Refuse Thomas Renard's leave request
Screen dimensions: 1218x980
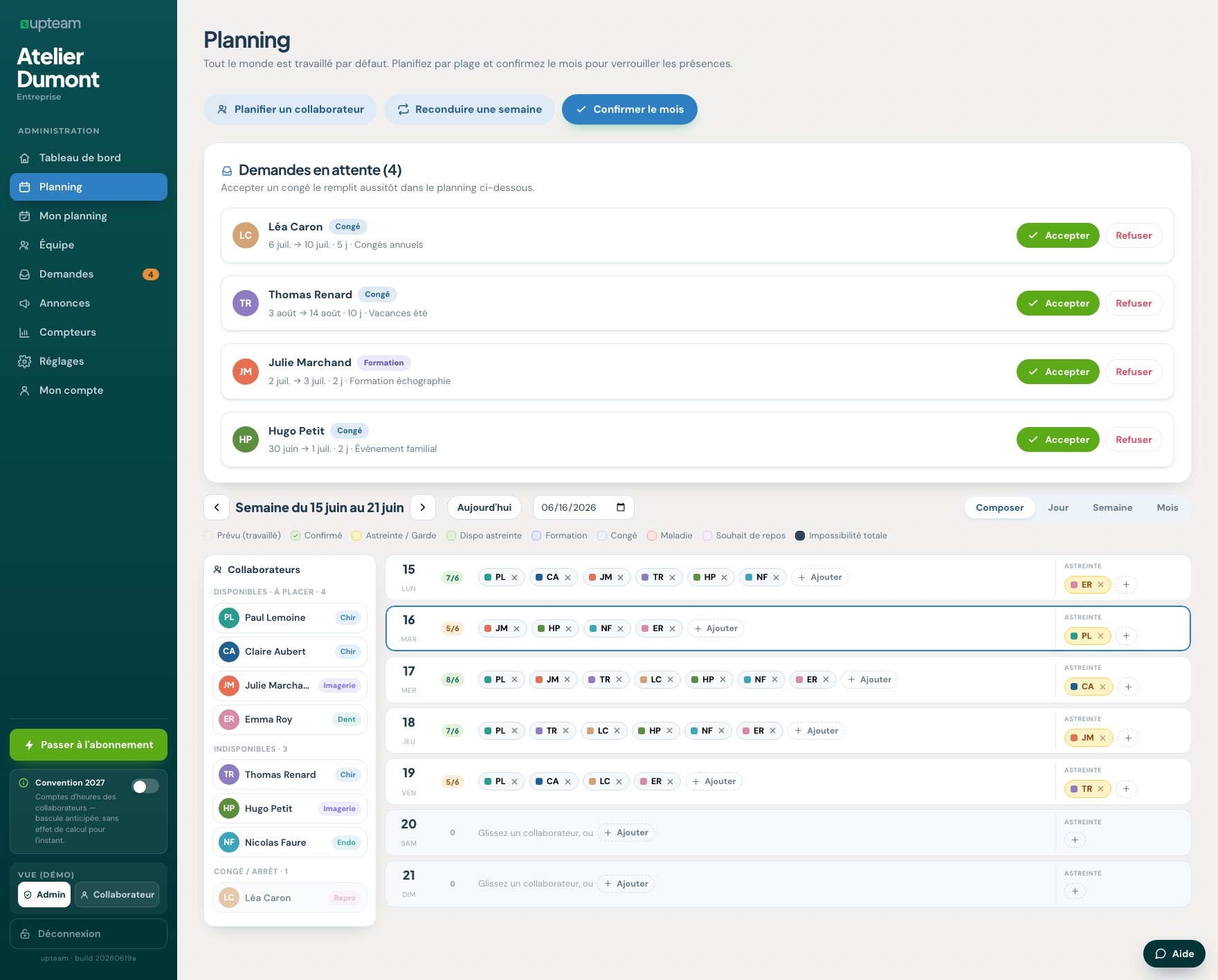point(1134,303)
